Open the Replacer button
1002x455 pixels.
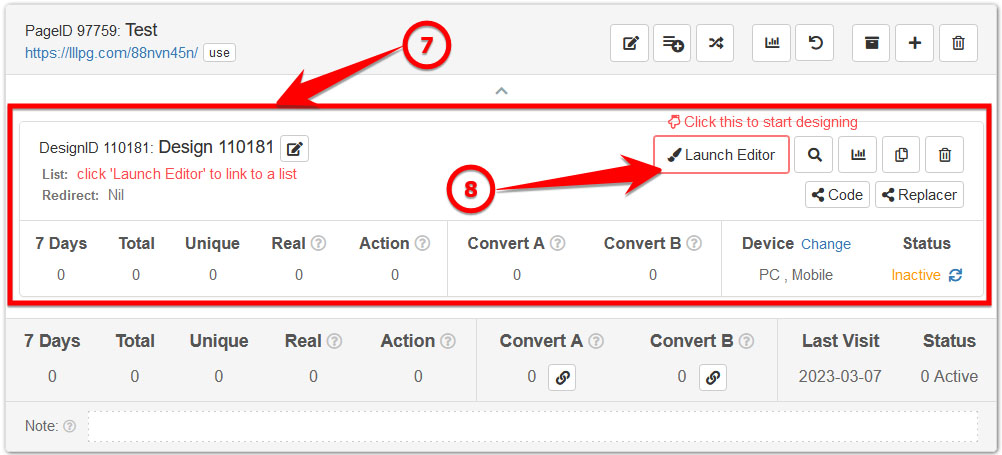919,195
